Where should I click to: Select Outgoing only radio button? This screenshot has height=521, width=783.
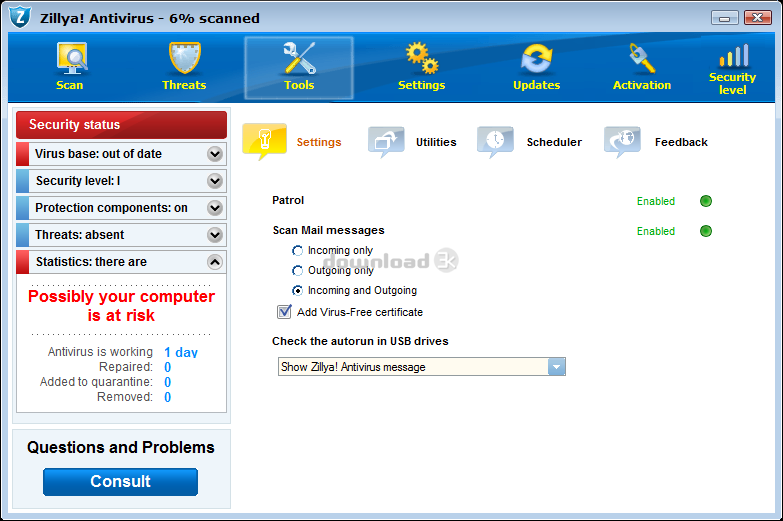[x=297, y=270]
